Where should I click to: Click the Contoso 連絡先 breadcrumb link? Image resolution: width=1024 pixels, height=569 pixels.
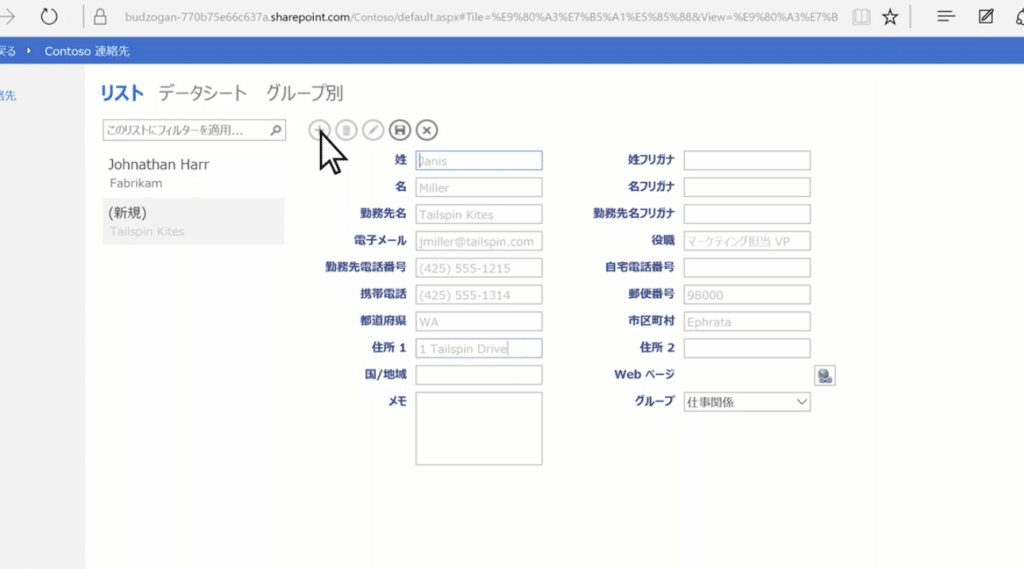tap(87, 51)
